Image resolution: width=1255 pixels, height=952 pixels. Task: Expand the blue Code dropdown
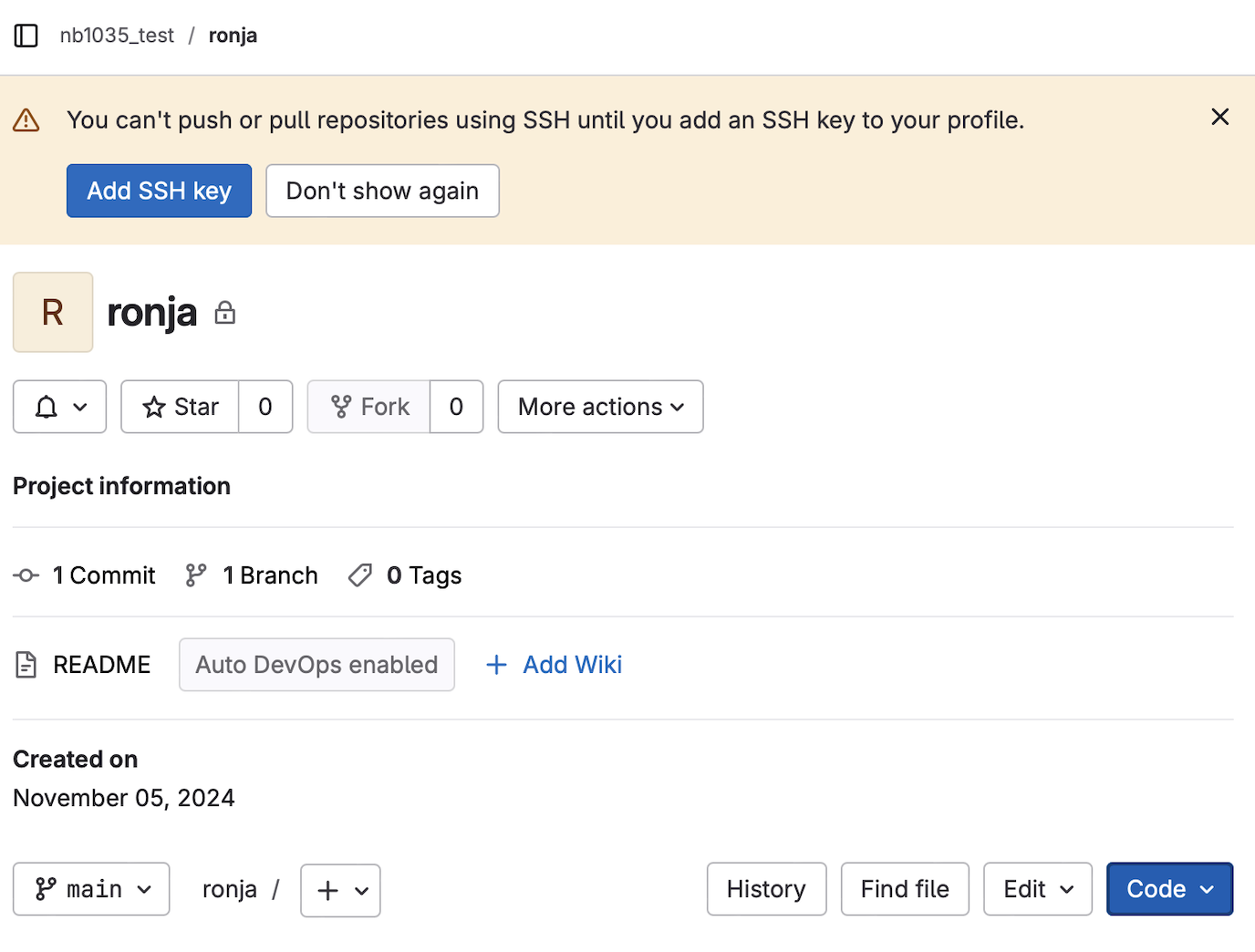1169,889
